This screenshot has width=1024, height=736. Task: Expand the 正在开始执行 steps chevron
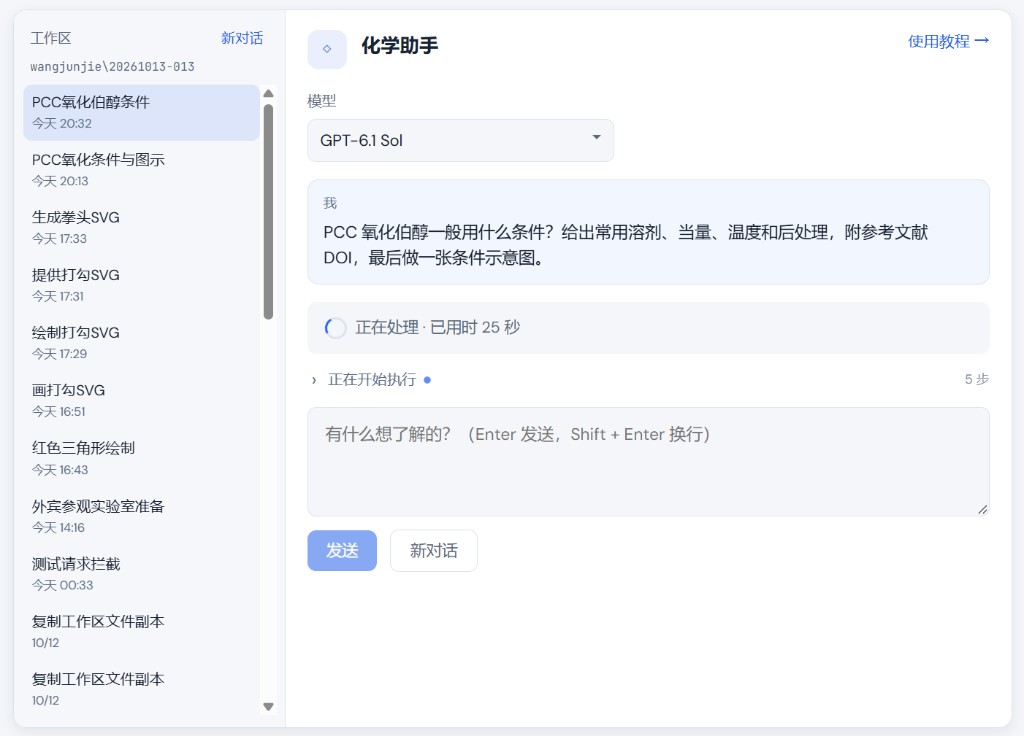click(x=313, y=380)
